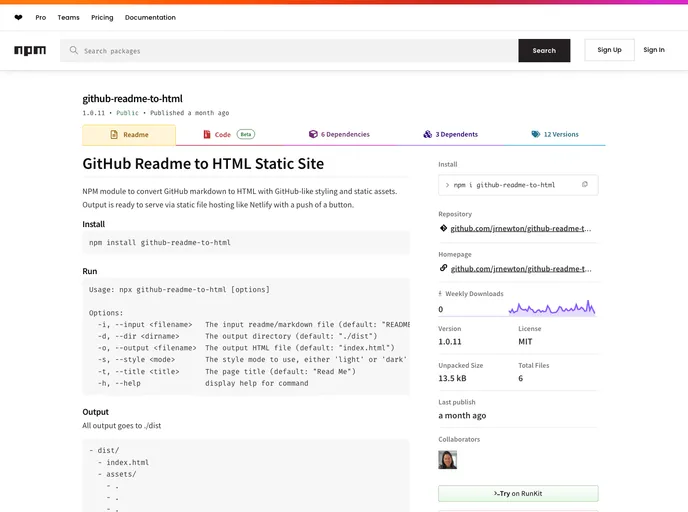Click the Weekly Downloads count 0
Screen dimensions: 688x512
[x=441, y=309]
